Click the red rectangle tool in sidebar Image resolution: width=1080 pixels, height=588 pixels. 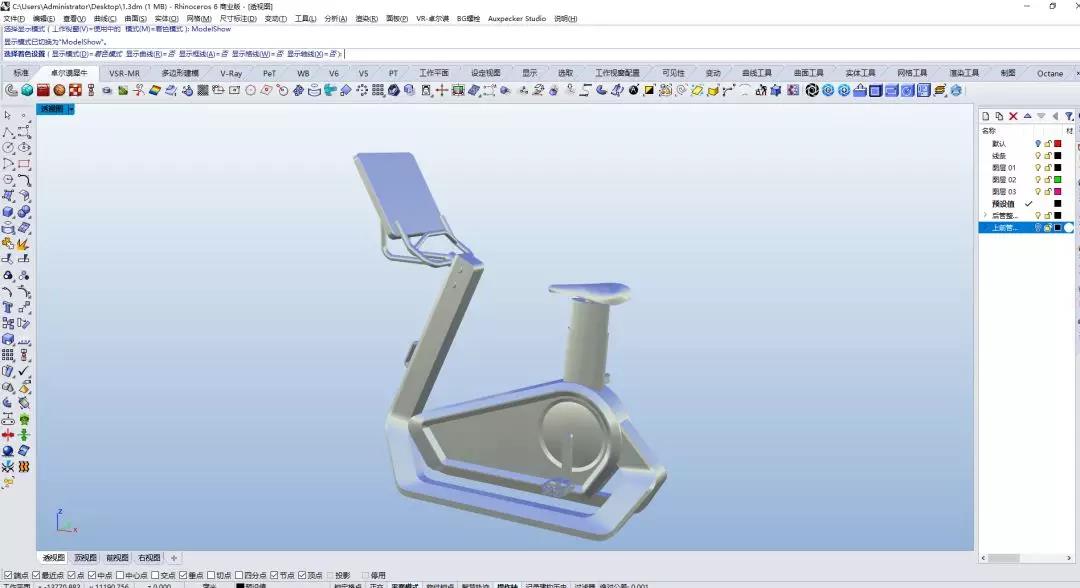tap(24, 164)
